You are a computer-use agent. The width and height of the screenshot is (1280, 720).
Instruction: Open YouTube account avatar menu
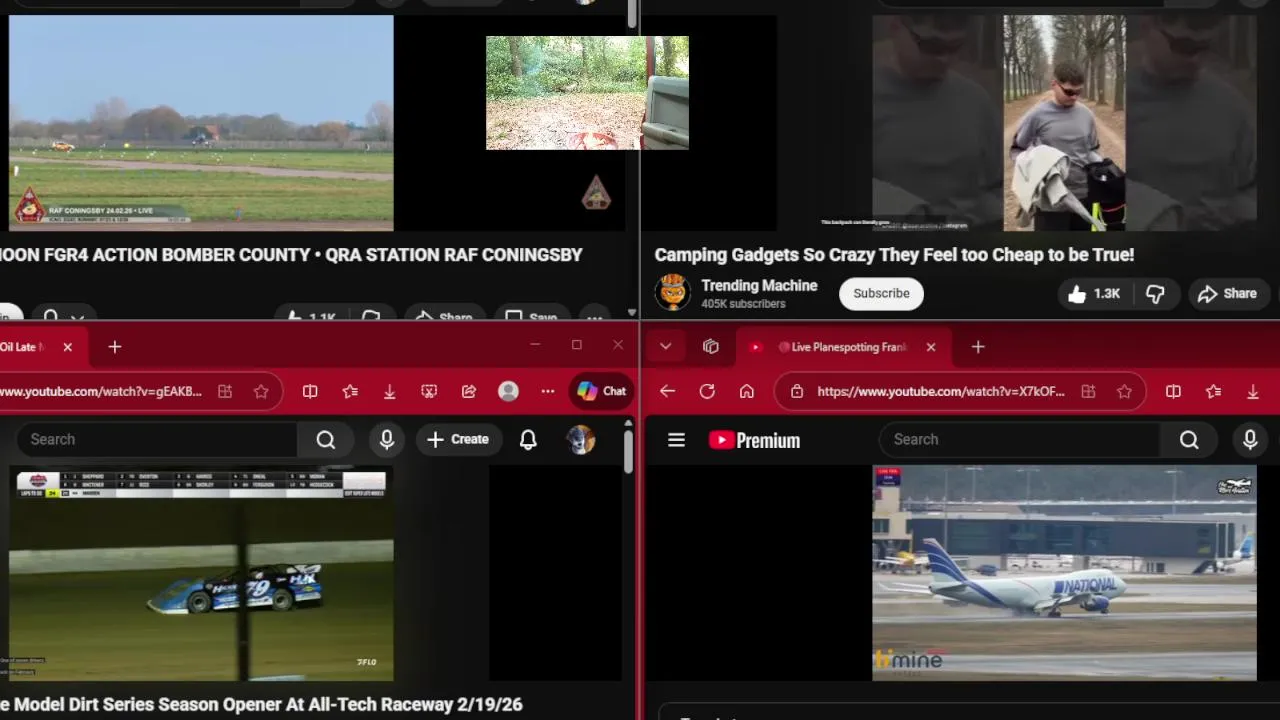580,439
